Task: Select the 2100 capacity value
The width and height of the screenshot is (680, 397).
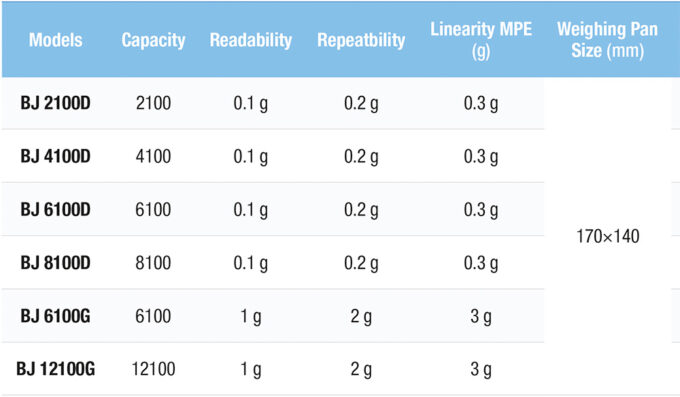Action: click(153, 103)
